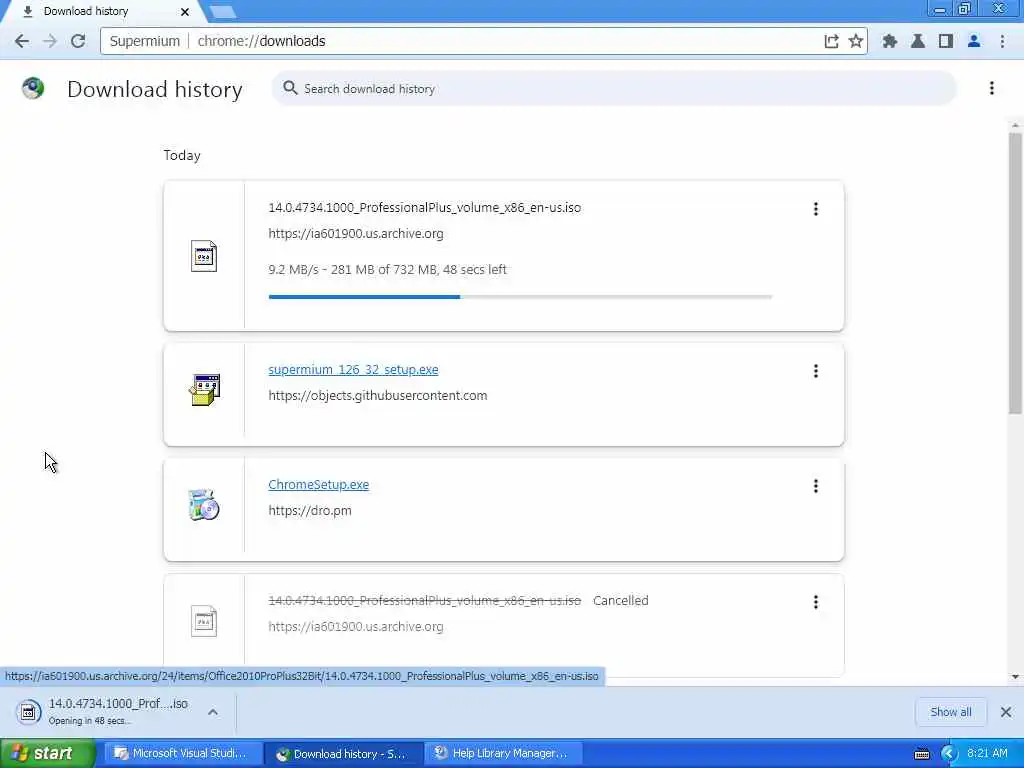The width and height of the screenshot is (1024, 768).
Task: Click the https://objects.githubusercontent.com text
Action: 377,396
